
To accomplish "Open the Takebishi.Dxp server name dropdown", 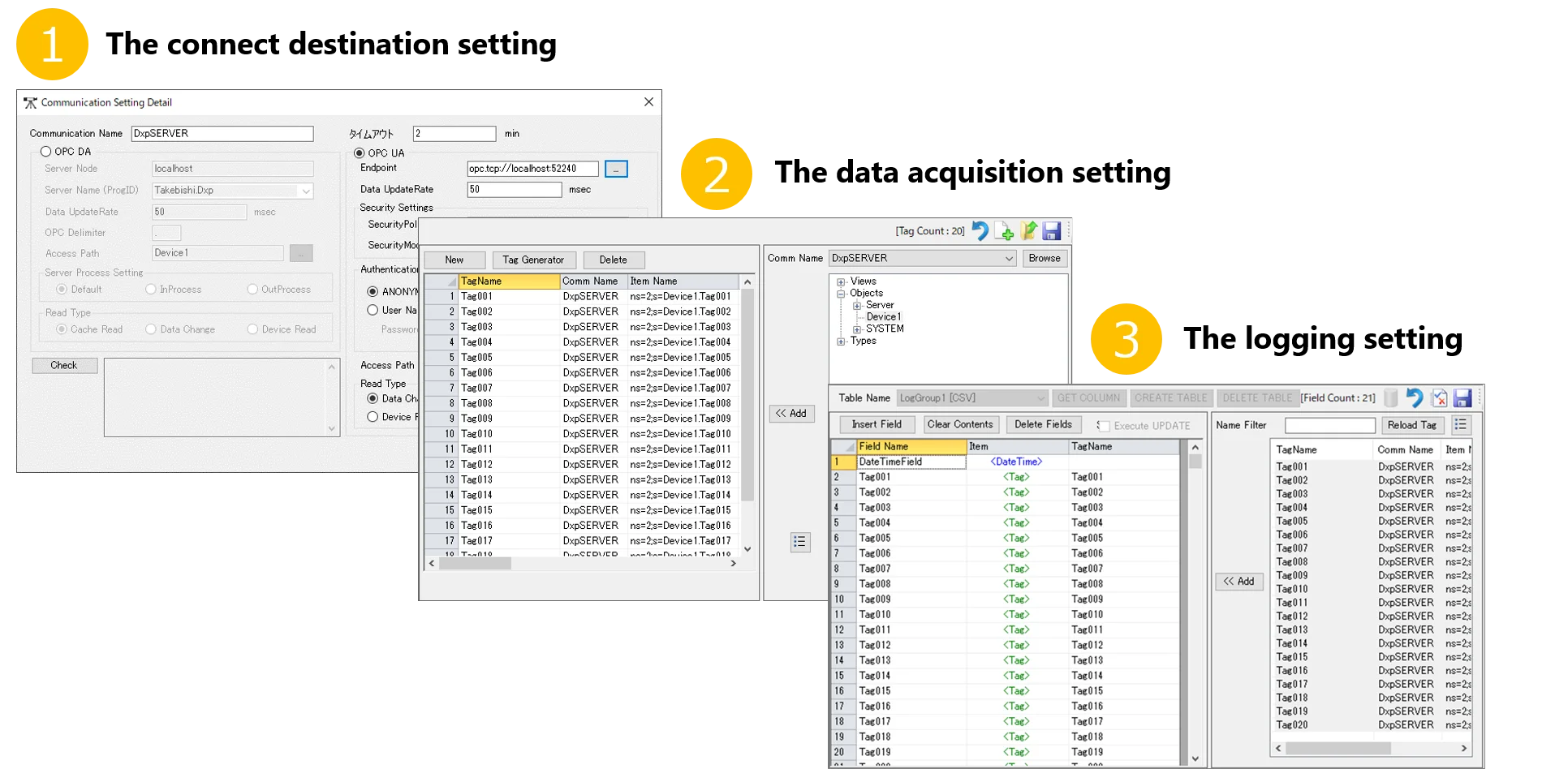I will pos(305,191).
